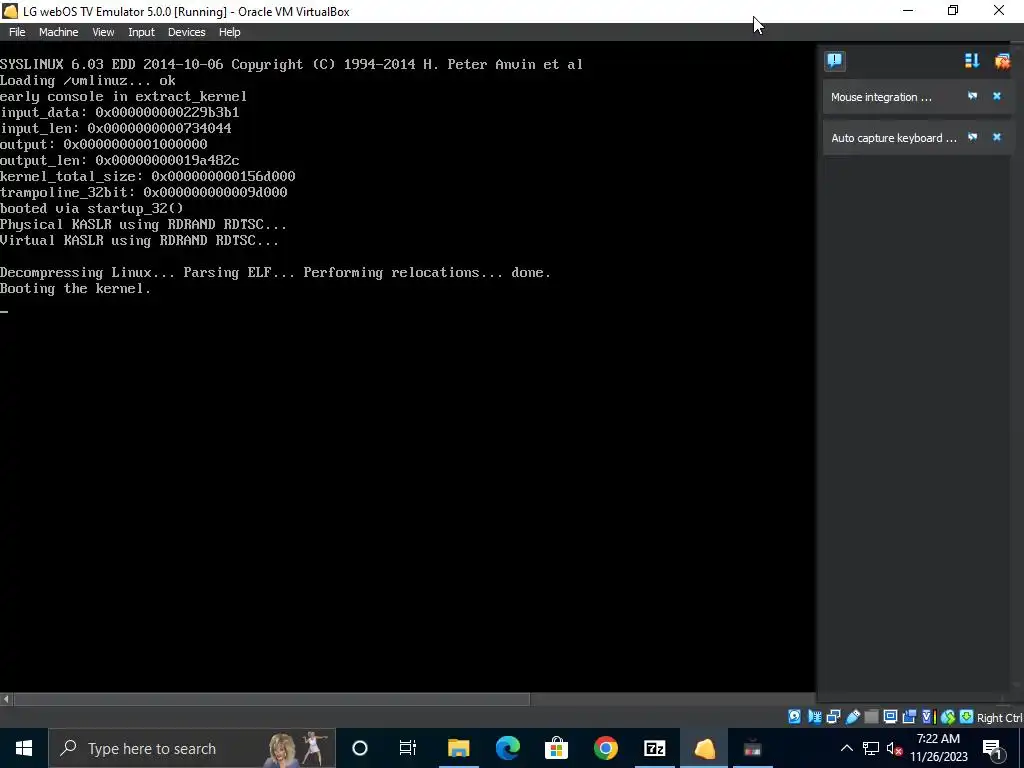Toggle the notification center speech-bubble icon

click(835, 61)
